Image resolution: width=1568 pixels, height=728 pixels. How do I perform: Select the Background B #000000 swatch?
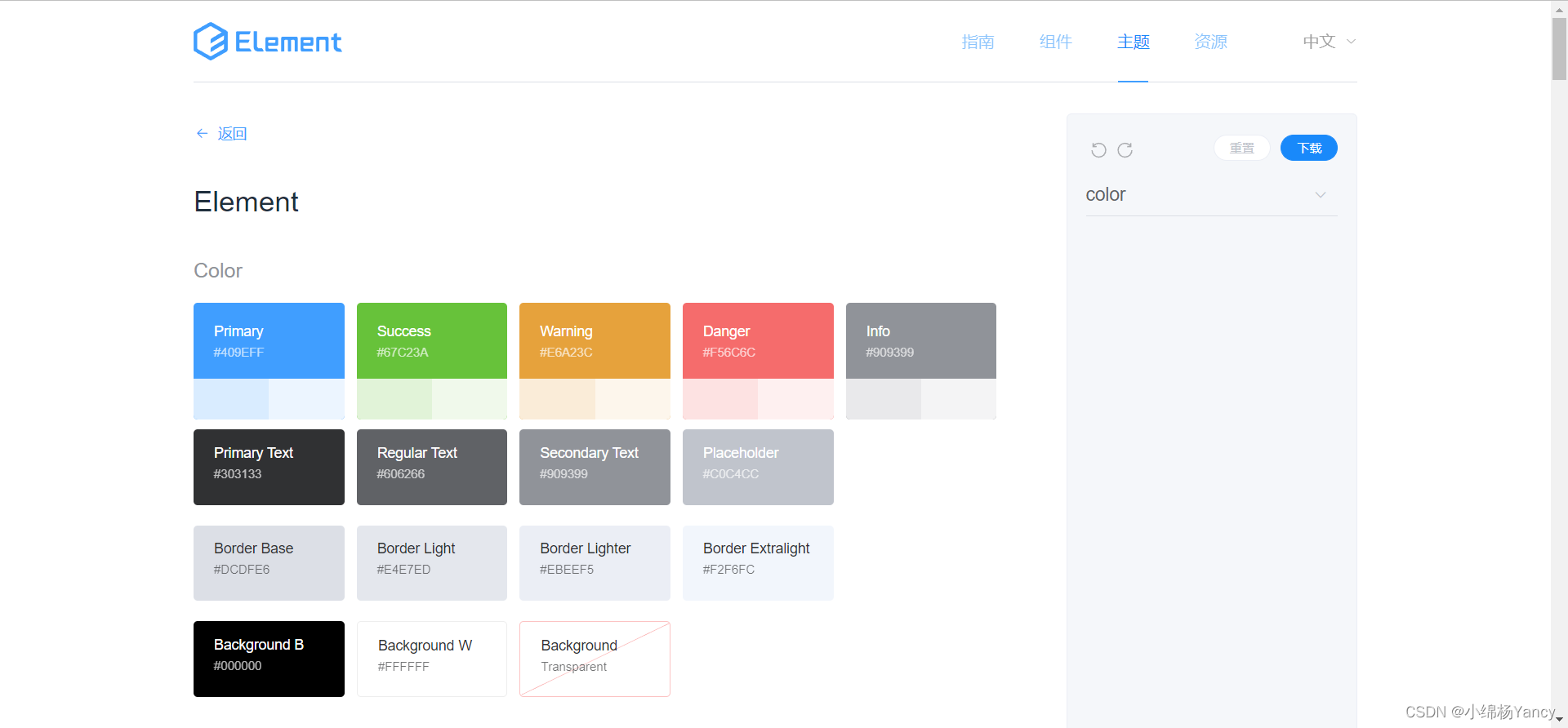tap(269, 659)
